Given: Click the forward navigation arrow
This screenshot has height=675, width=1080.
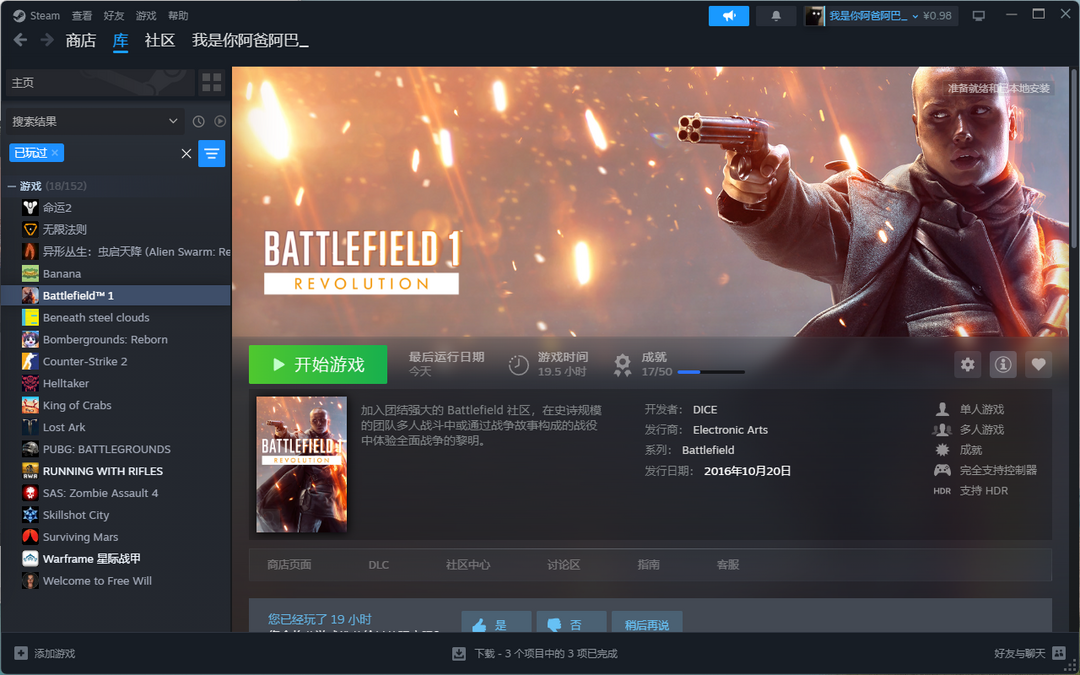Looking at the screenshot, I should pyautogui.click(x=47, y=40).
